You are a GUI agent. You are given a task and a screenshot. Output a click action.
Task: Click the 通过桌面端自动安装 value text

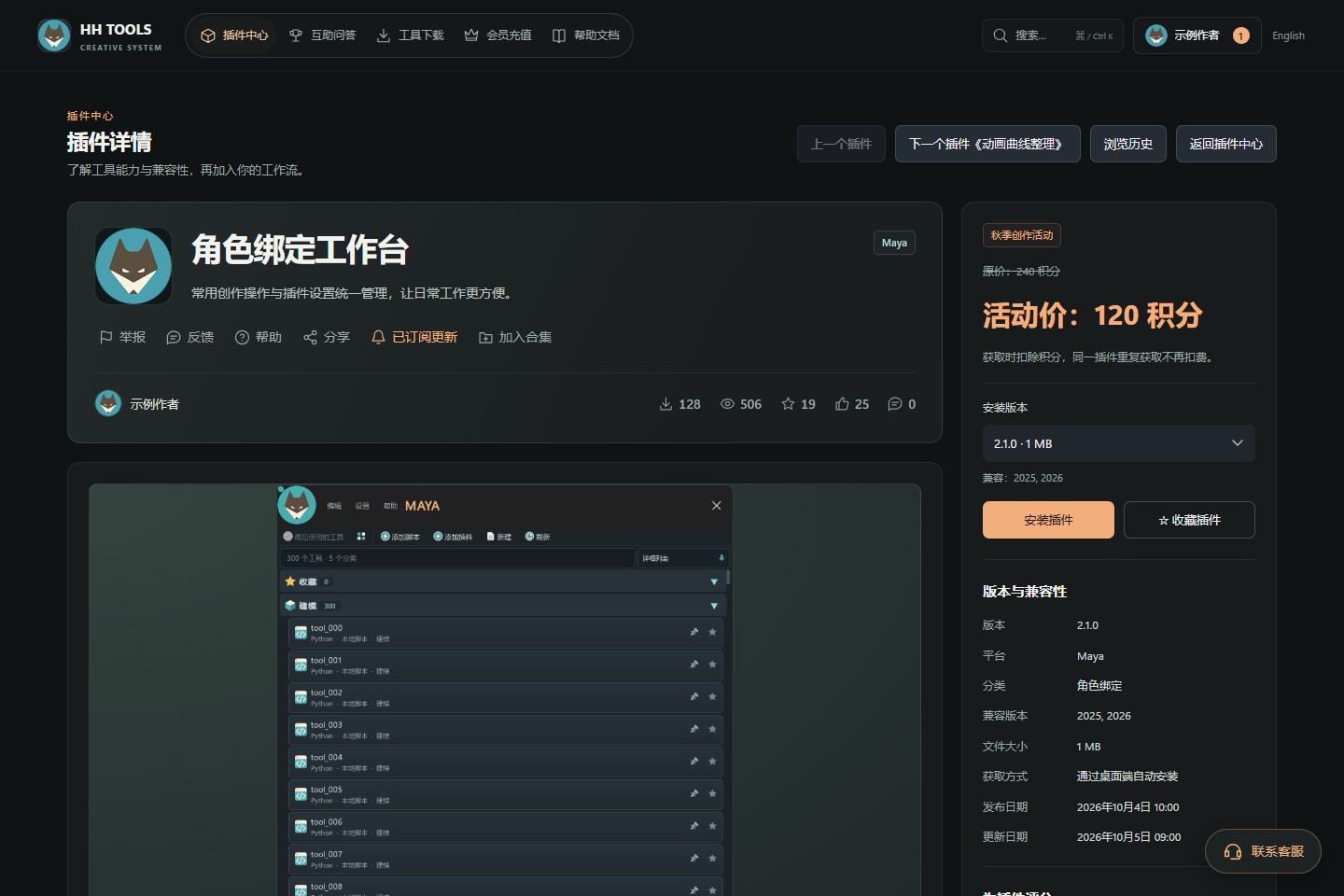[x=1127, y=777]
